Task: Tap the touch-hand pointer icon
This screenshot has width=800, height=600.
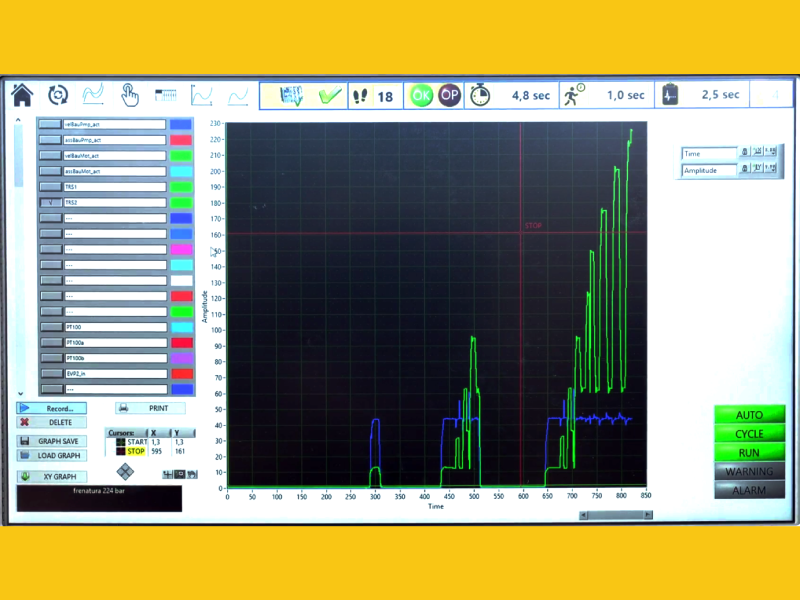Action: click(x=130, y=95)
